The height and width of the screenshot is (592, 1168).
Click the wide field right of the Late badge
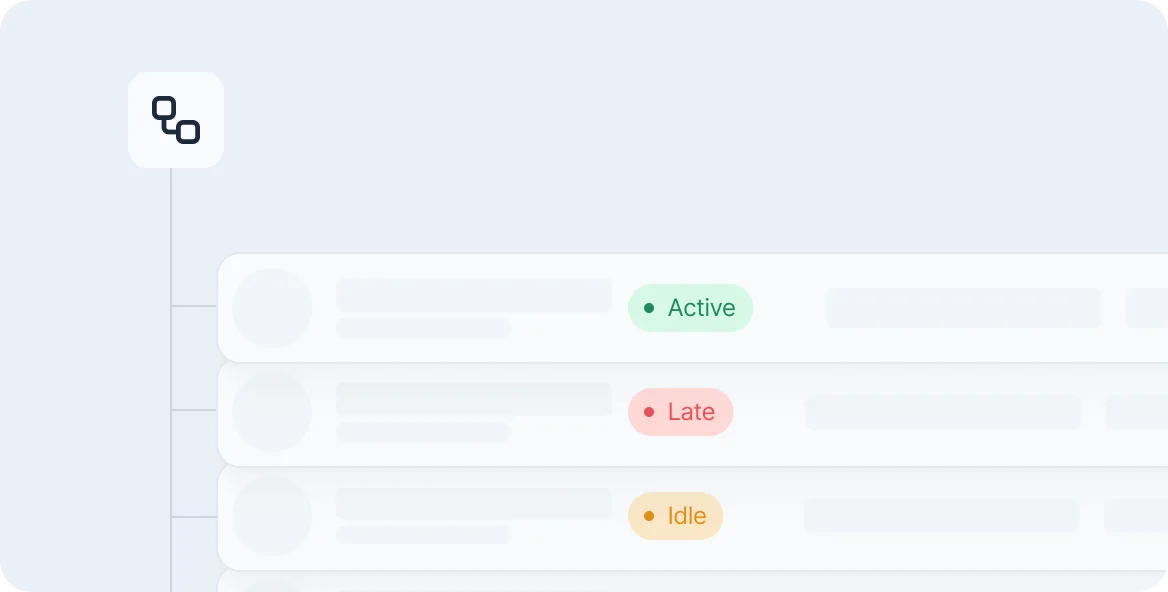[943, 412]
